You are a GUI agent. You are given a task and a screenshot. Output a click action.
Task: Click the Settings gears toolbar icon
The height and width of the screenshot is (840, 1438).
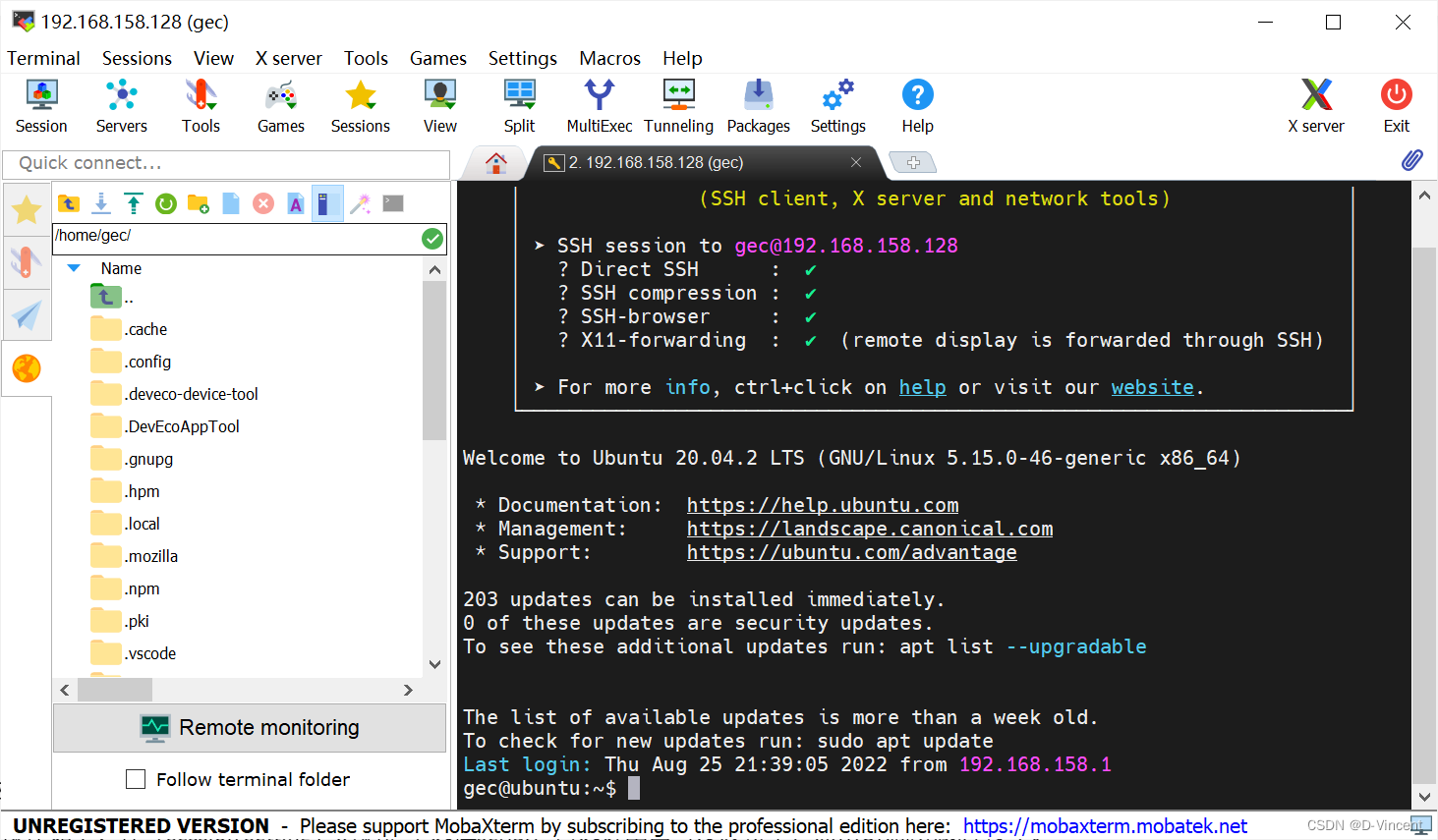click(838, 106)
